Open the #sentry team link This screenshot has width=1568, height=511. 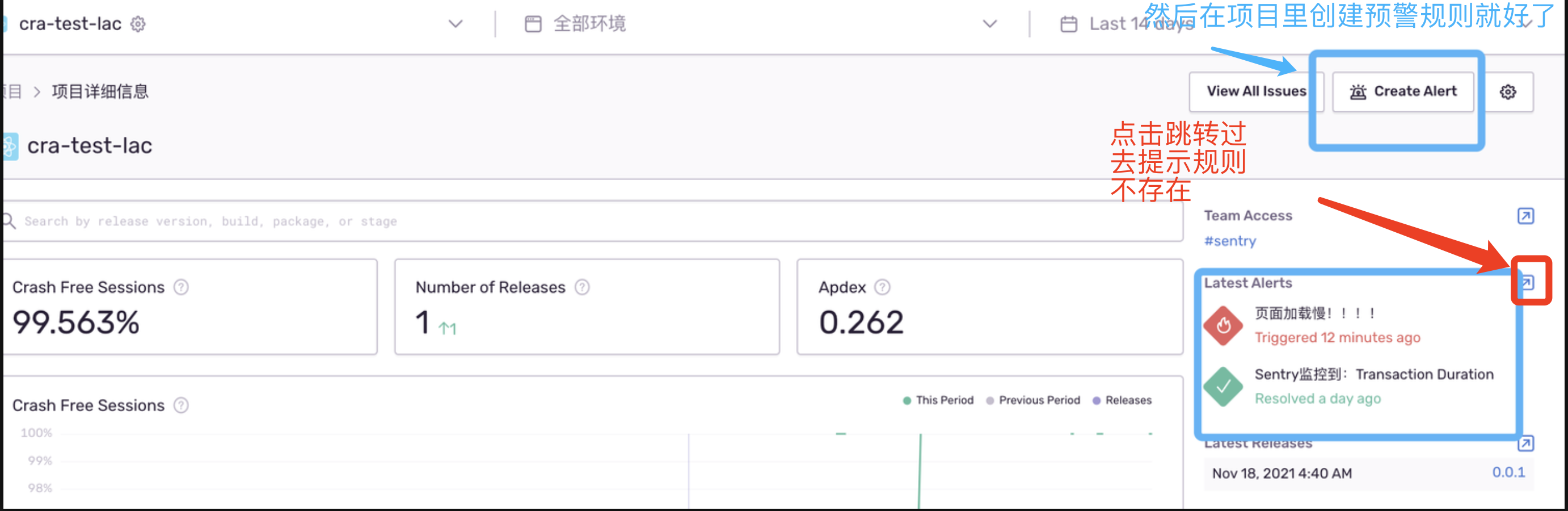click(1229, 241)
